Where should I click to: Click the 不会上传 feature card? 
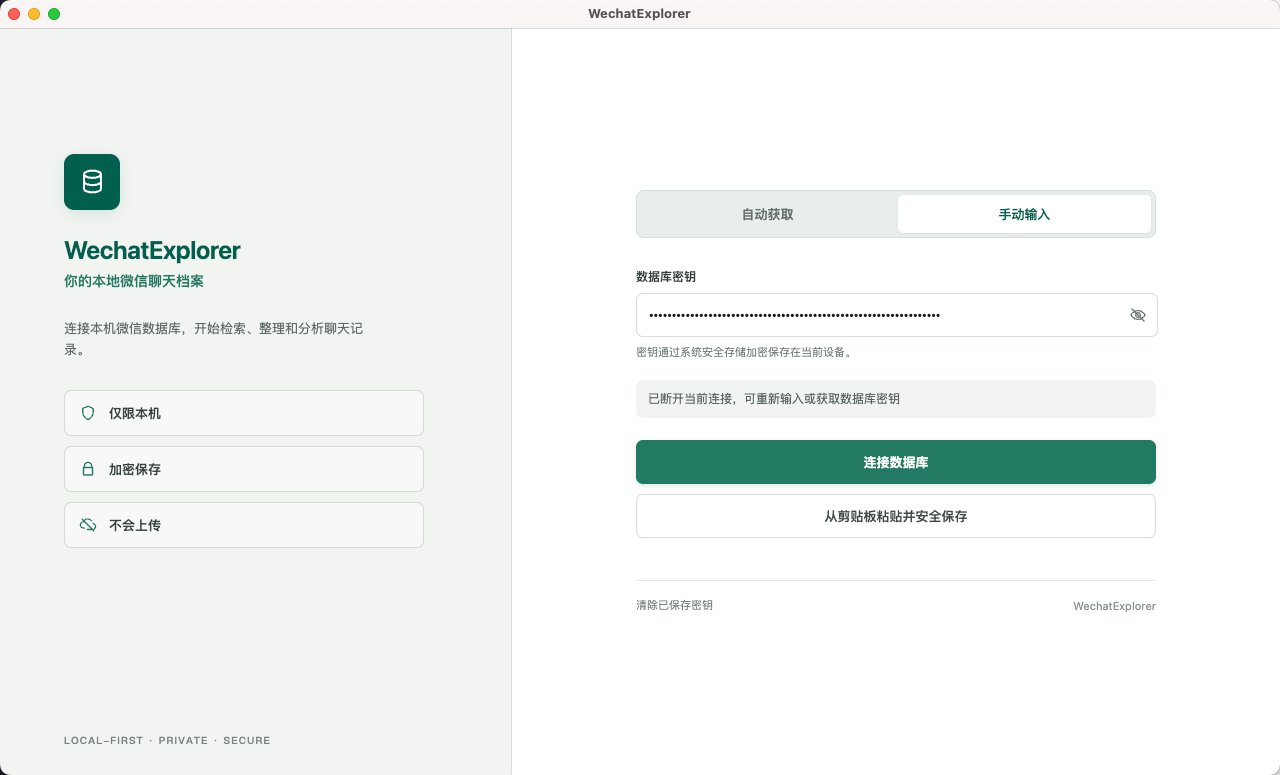244,525
